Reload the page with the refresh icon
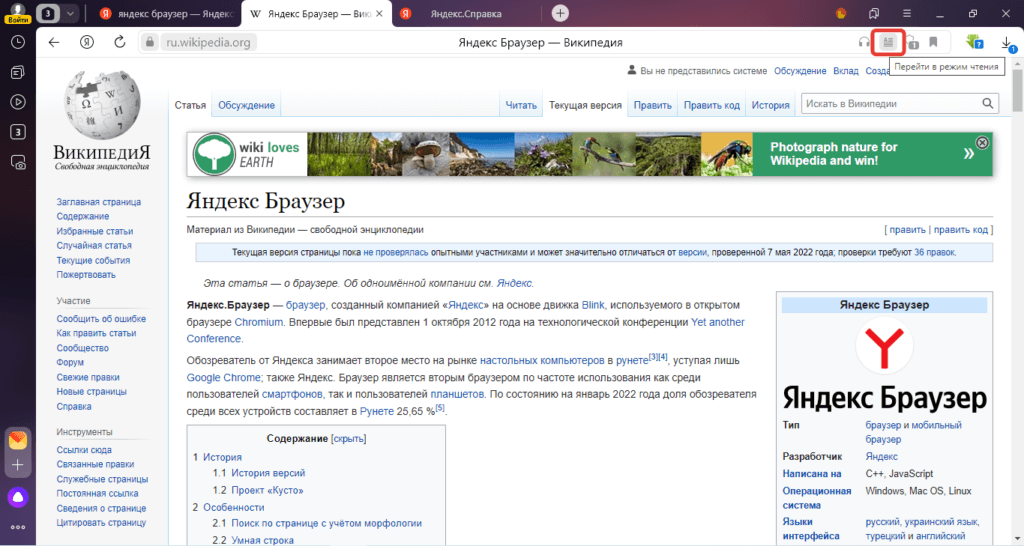Image resolution: width=1024 pixels, height=546 pixels. (x=120, y=42)
